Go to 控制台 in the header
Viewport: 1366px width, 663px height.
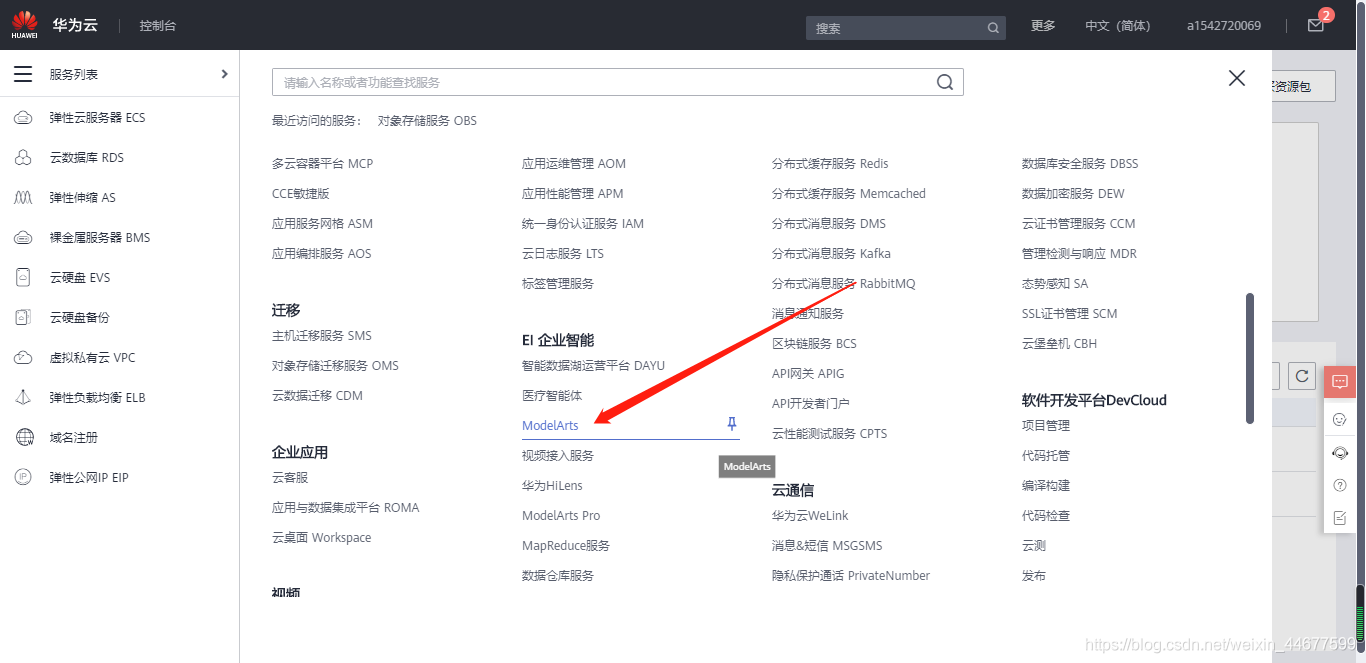[158, 26]
